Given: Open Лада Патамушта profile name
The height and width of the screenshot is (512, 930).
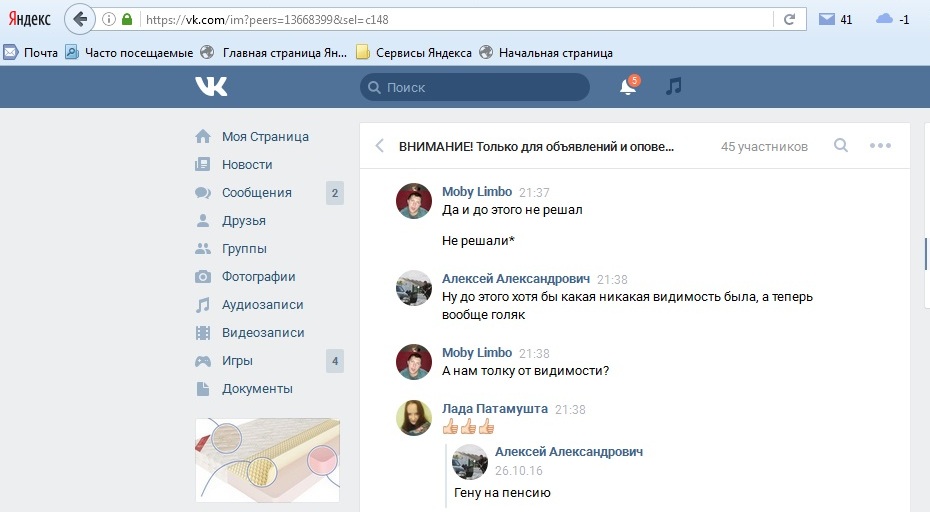Looking at the screenshot, I should tap(495, 409).
